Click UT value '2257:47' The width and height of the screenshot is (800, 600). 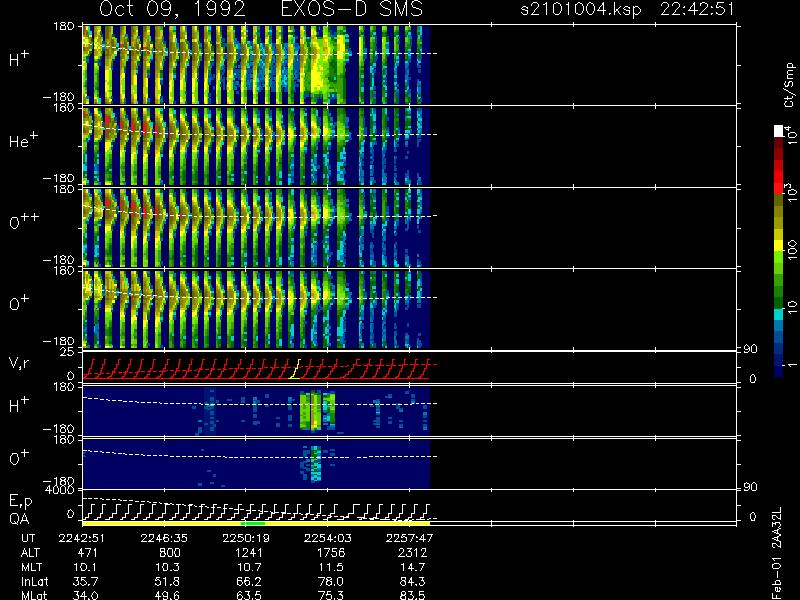click(x=409, y=538)
